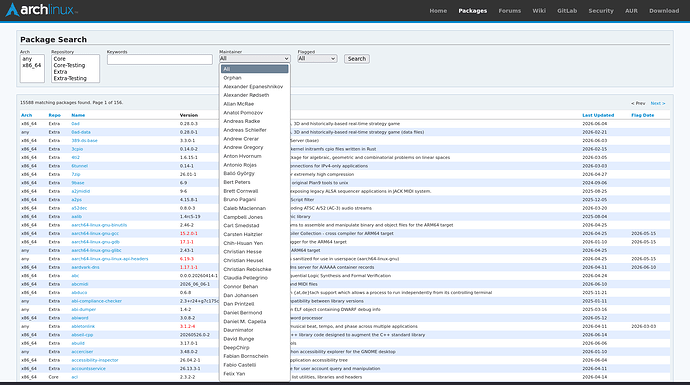Sort results by Arch column
690x385 pixels.
26,115
